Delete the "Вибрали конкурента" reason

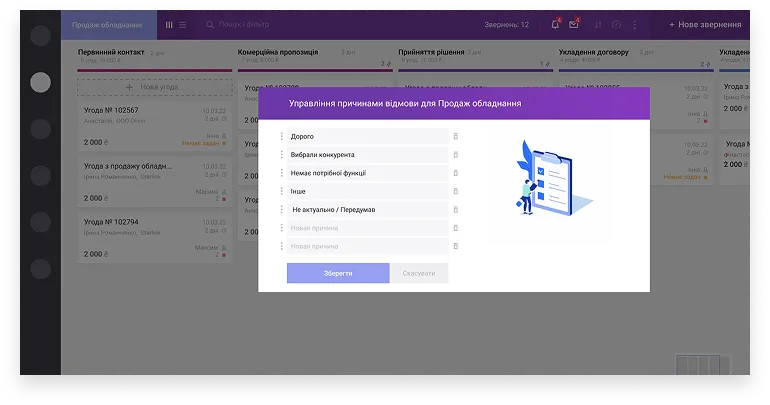tap(456, 155)
